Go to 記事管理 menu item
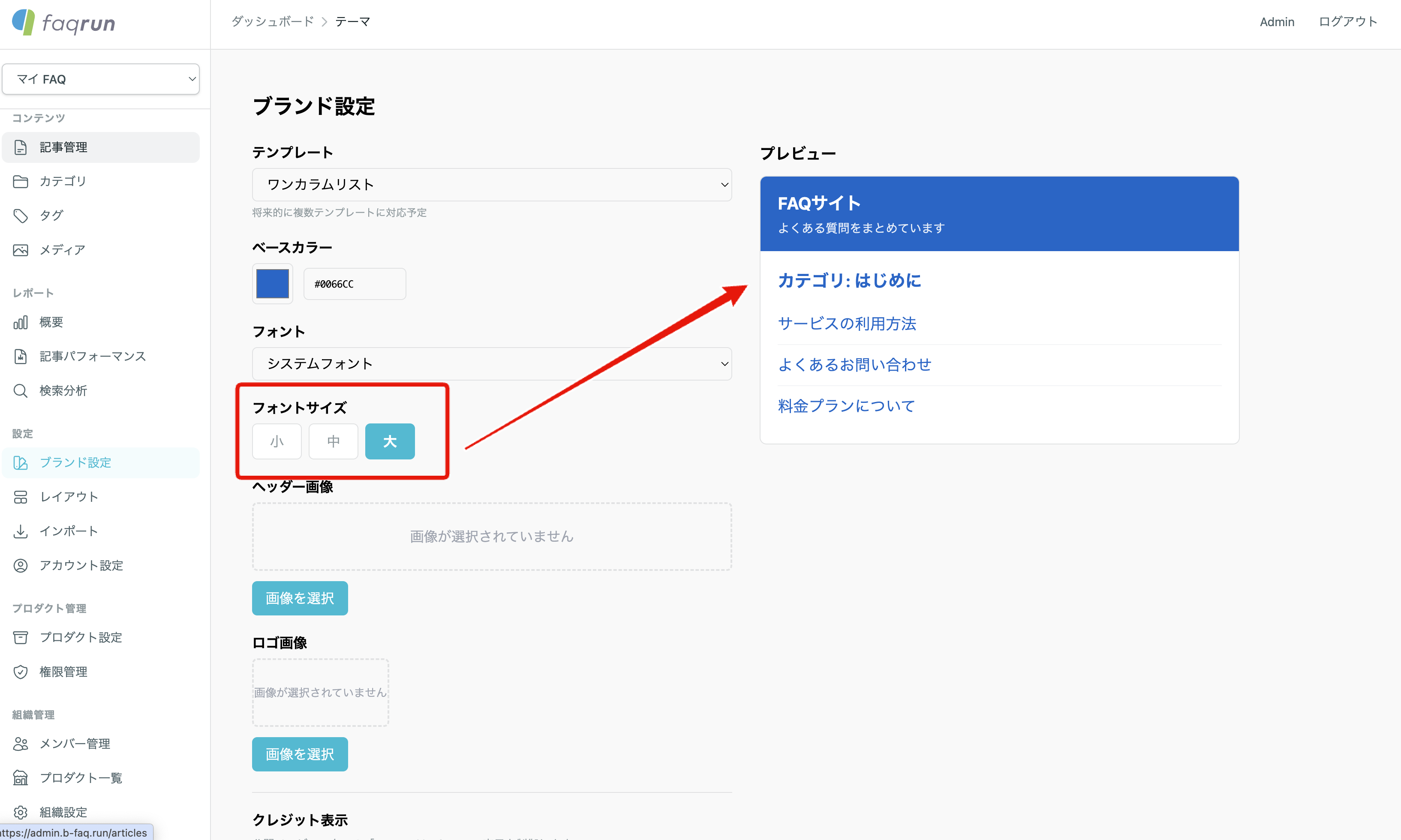This screenshot has height=840, width=1401. coord(101,147)
